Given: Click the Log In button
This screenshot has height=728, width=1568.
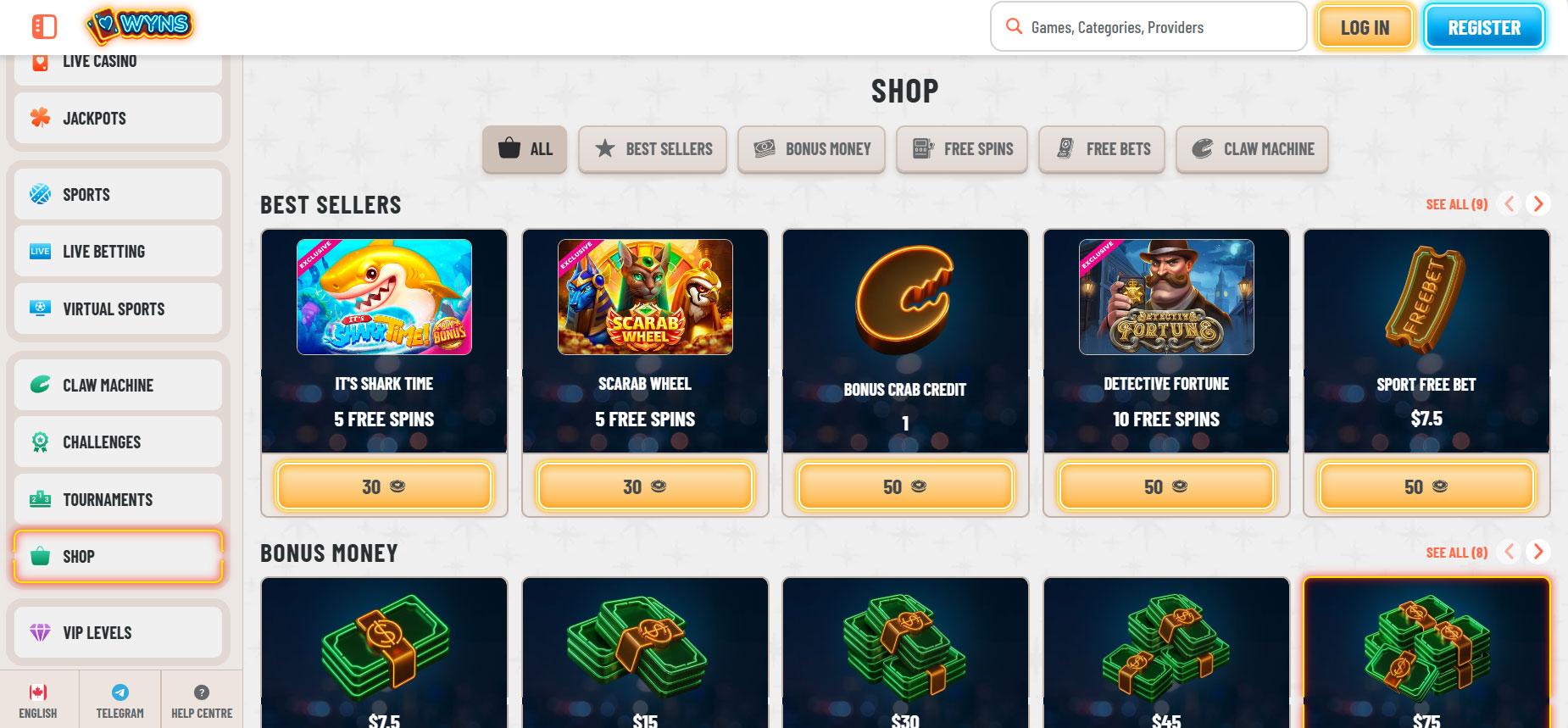Looking at the screenshot, I should 1365,27.
